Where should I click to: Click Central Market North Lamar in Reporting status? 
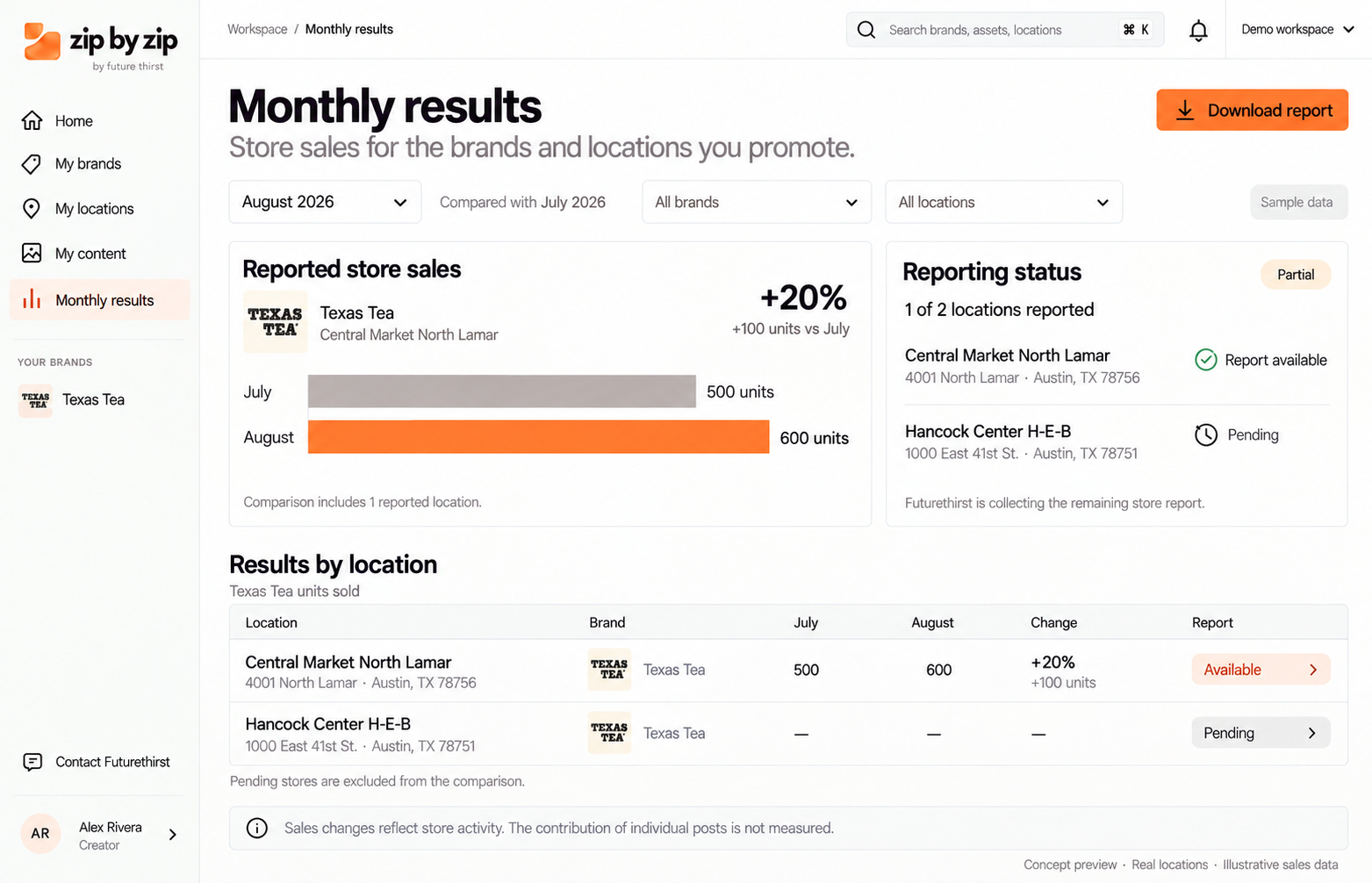coord(1008,355)
